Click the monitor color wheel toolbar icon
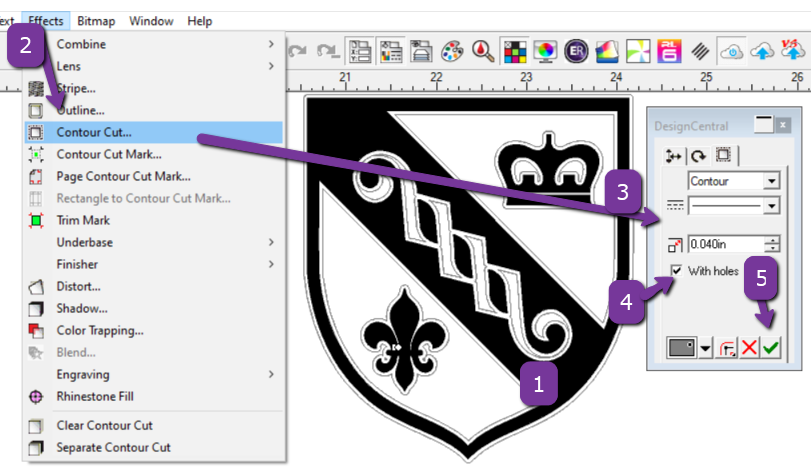 coord(545,51)
